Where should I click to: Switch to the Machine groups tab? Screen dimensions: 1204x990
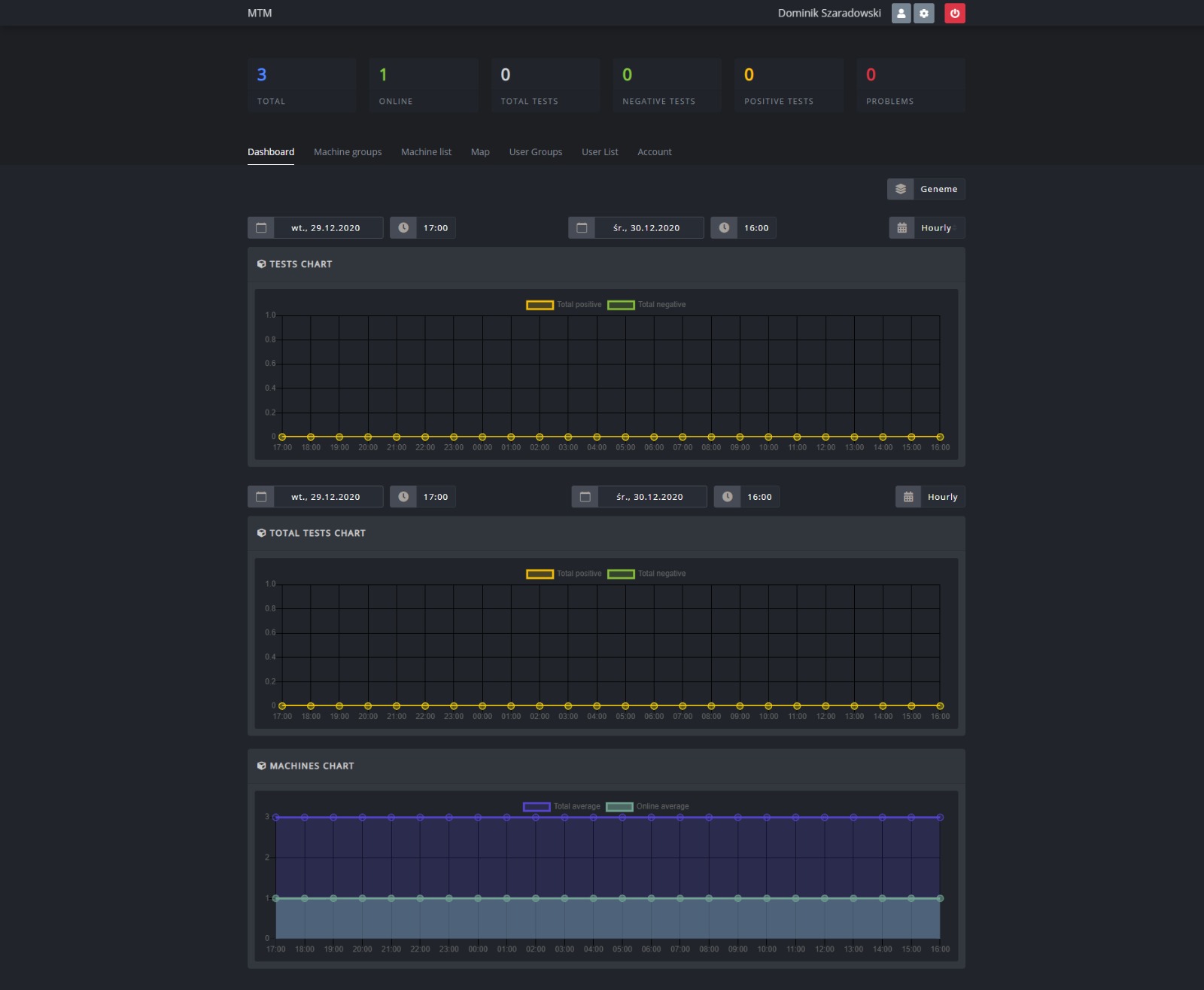348,152
